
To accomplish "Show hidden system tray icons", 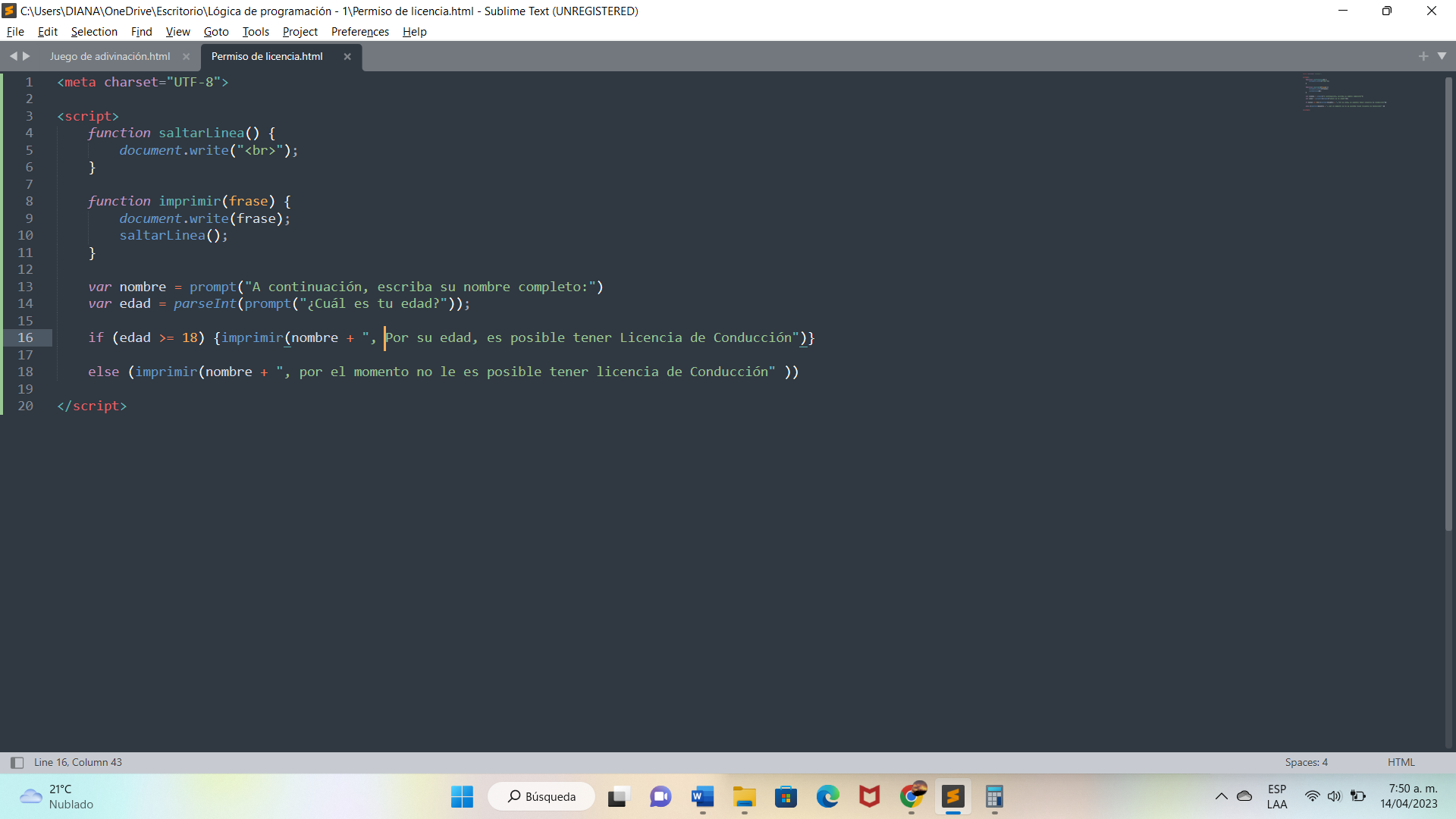I will [x=1221, y=797].
